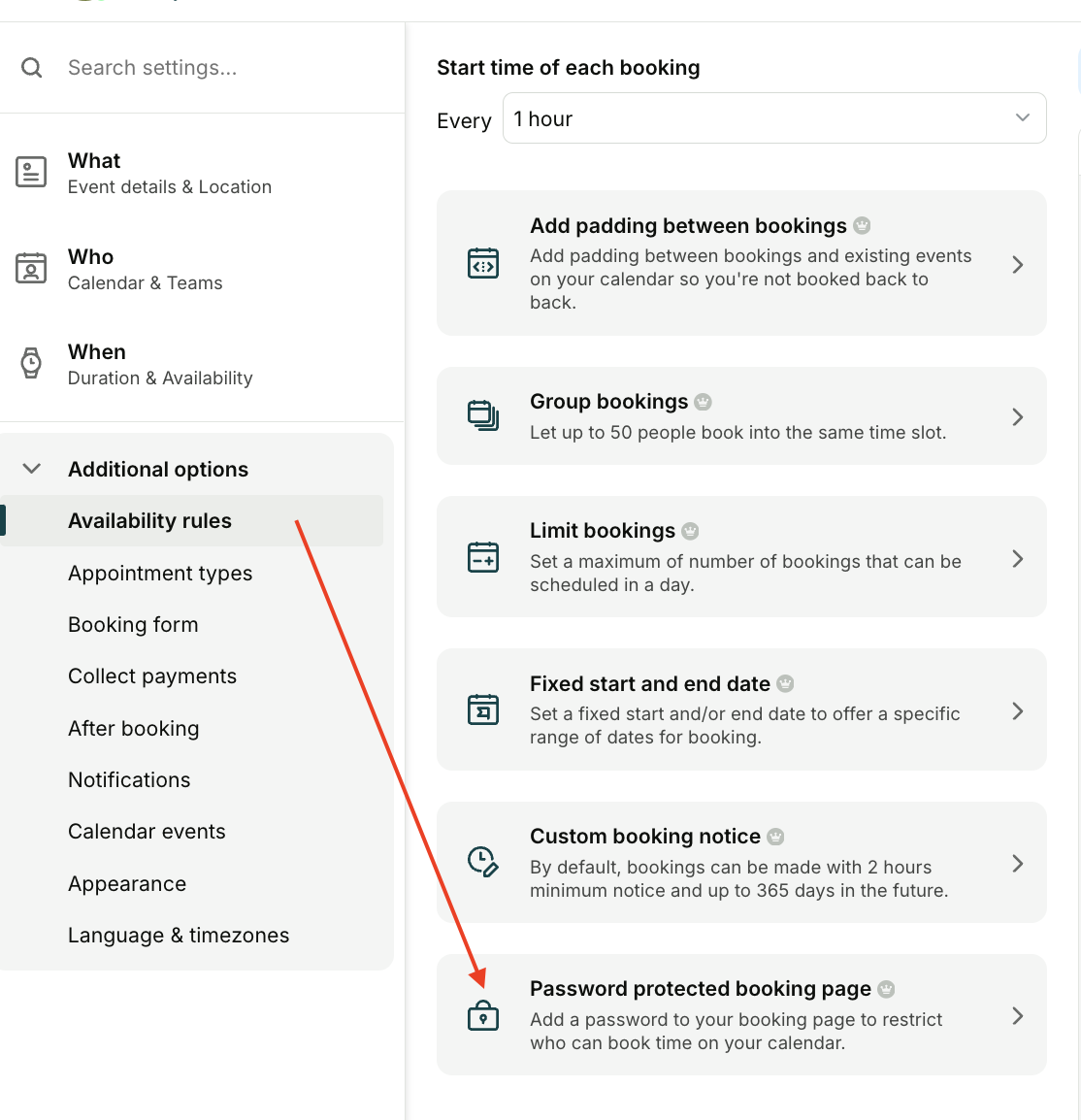Open the What event details icon

pyautogui.click(x=31, y=172)
